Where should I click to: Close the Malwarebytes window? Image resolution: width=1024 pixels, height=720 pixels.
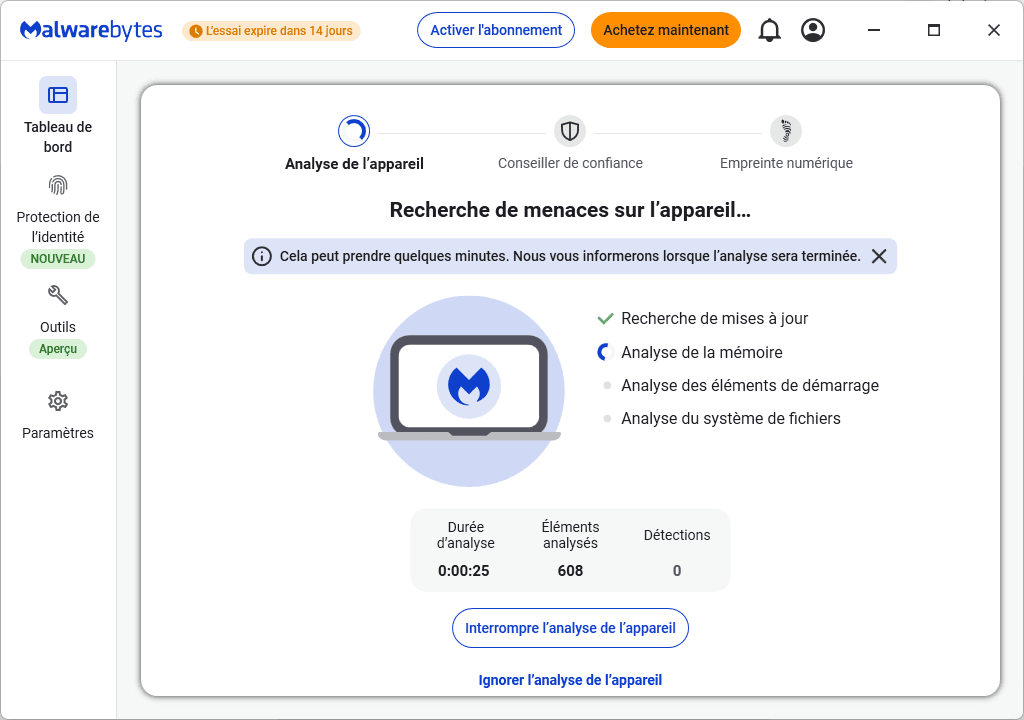pos(994,30)
